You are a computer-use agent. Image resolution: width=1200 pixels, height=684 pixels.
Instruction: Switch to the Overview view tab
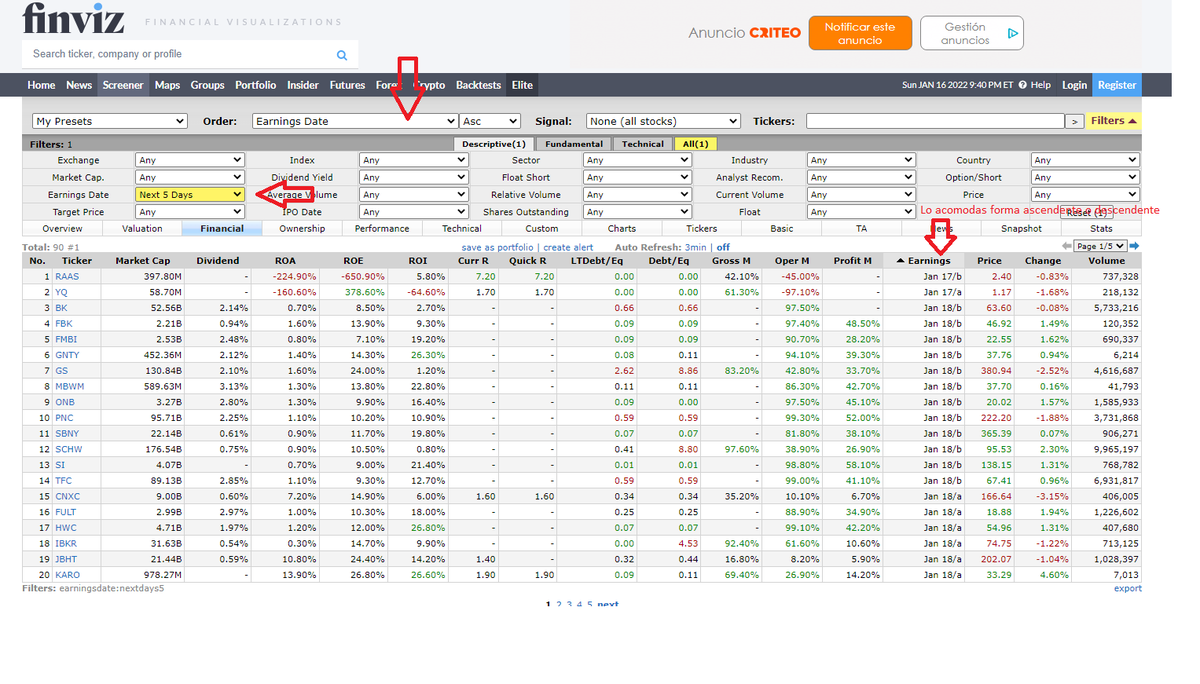tap(62, 229)
